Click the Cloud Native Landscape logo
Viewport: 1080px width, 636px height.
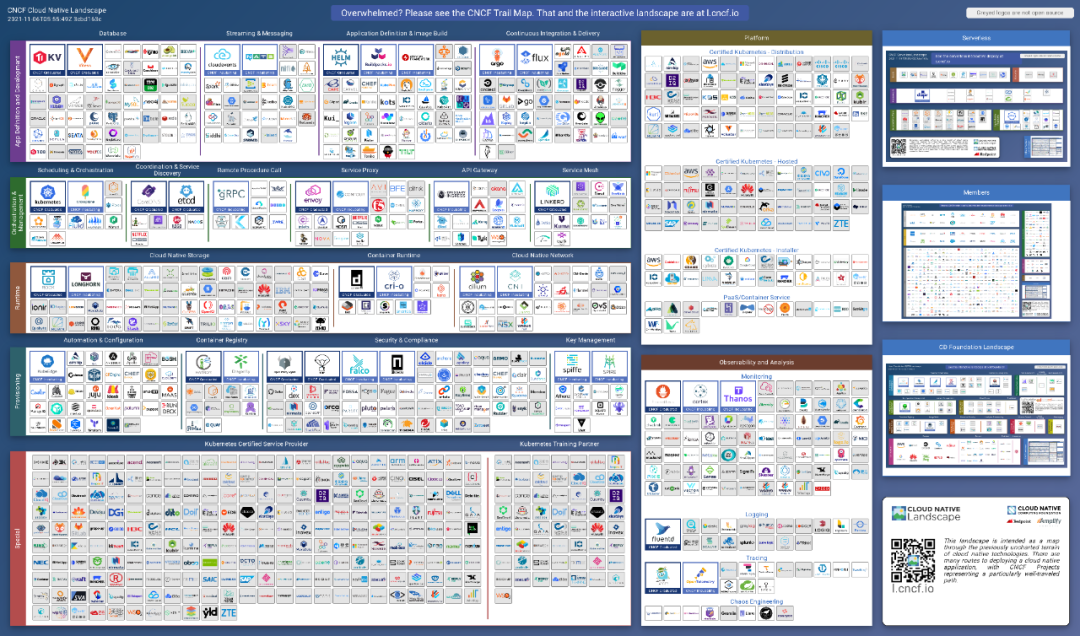[x=926, y=513]
